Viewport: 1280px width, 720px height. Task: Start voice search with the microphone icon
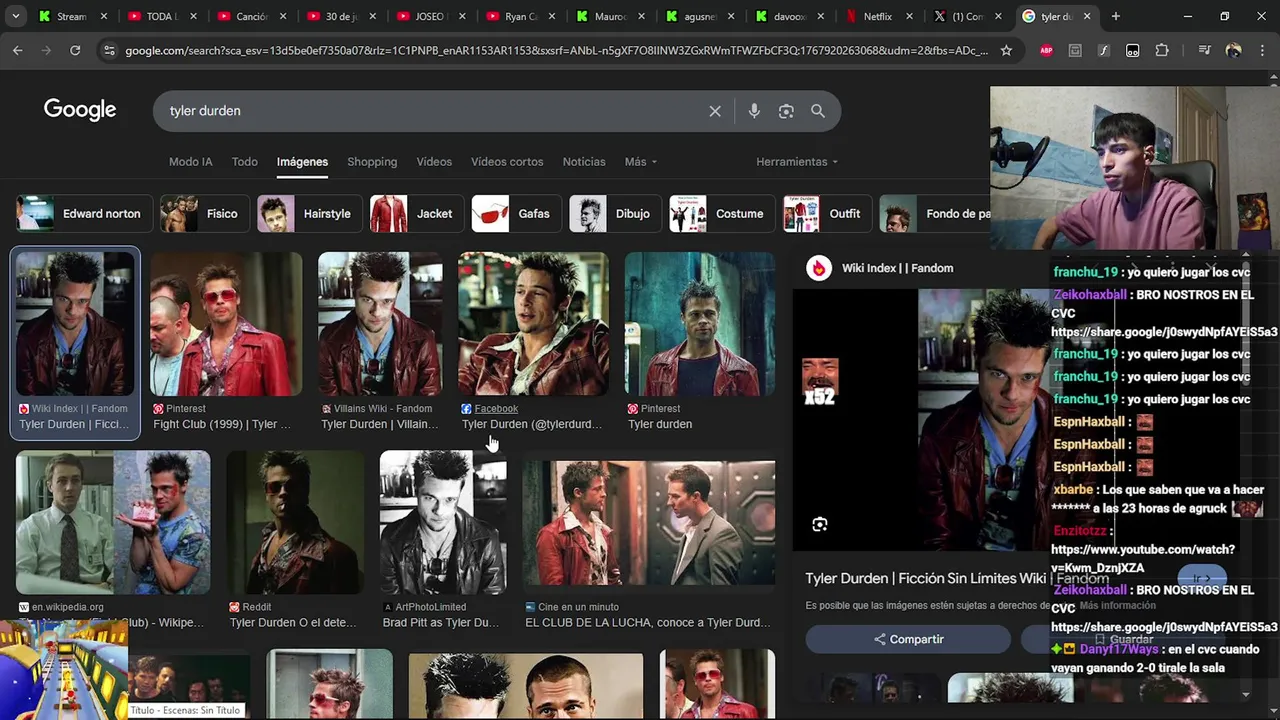point(754,111)
